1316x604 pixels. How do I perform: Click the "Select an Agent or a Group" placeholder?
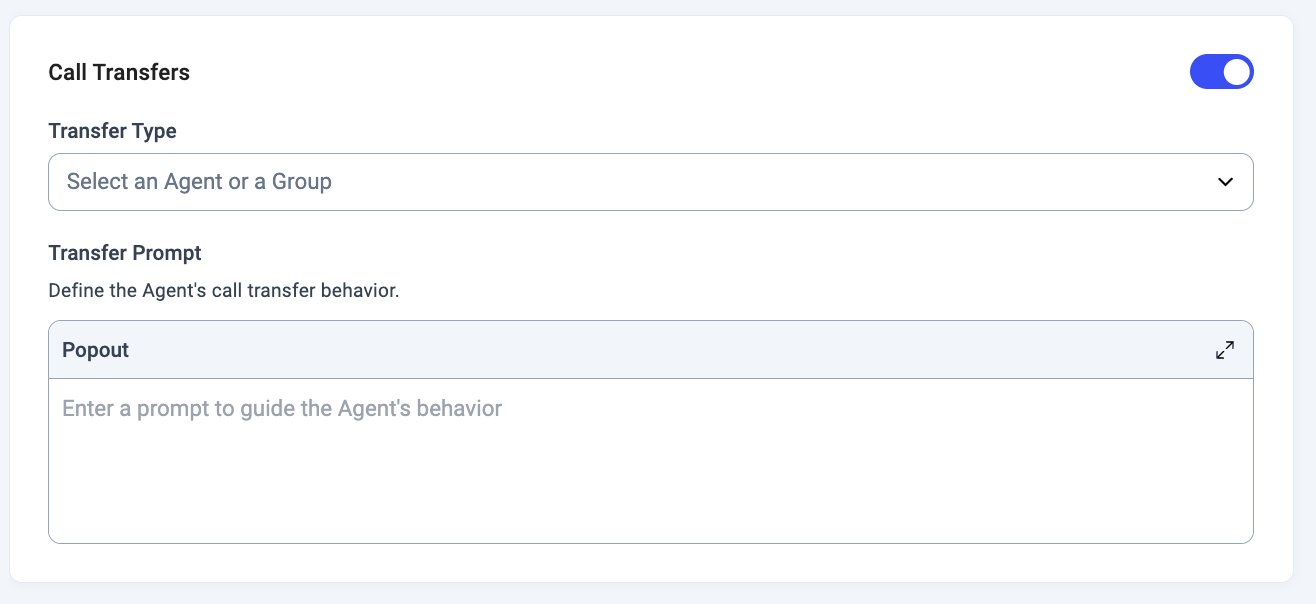coord(199,182)
